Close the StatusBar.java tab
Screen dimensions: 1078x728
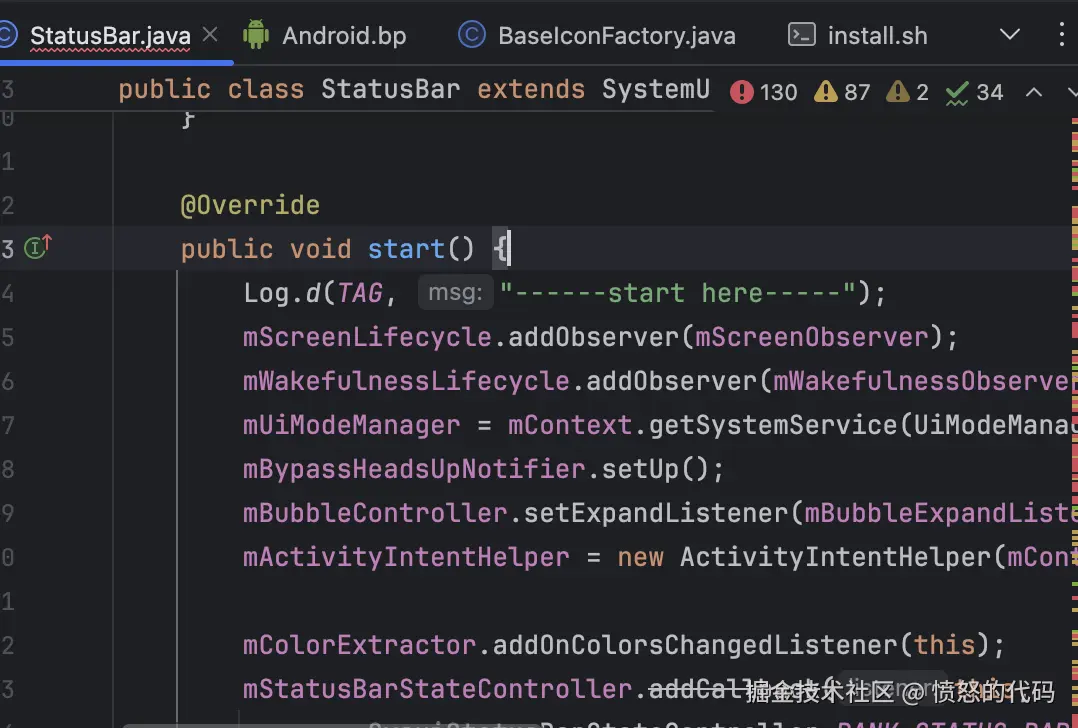(210, 34)
